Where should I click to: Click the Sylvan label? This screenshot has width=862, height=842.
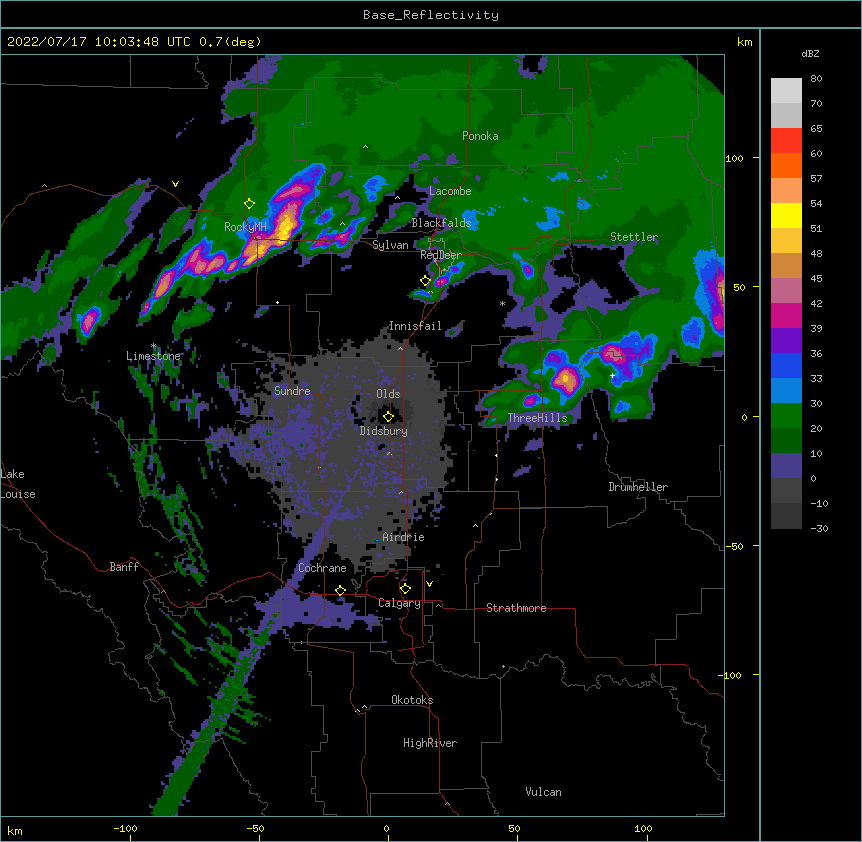click(390, 245)
